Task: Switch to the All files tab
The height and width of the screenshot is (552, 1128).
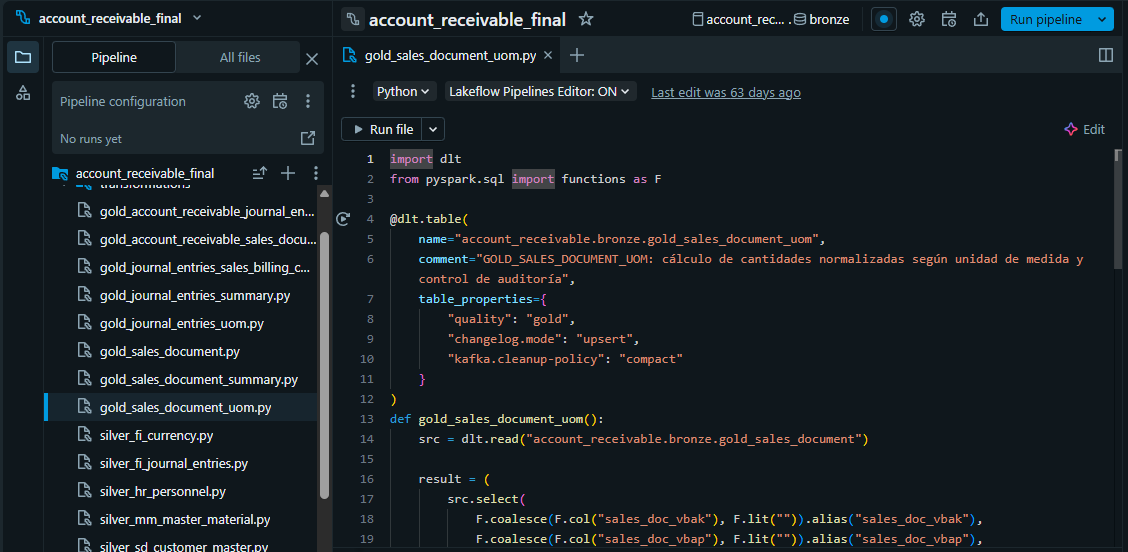Action: click(x=240, y=58)
